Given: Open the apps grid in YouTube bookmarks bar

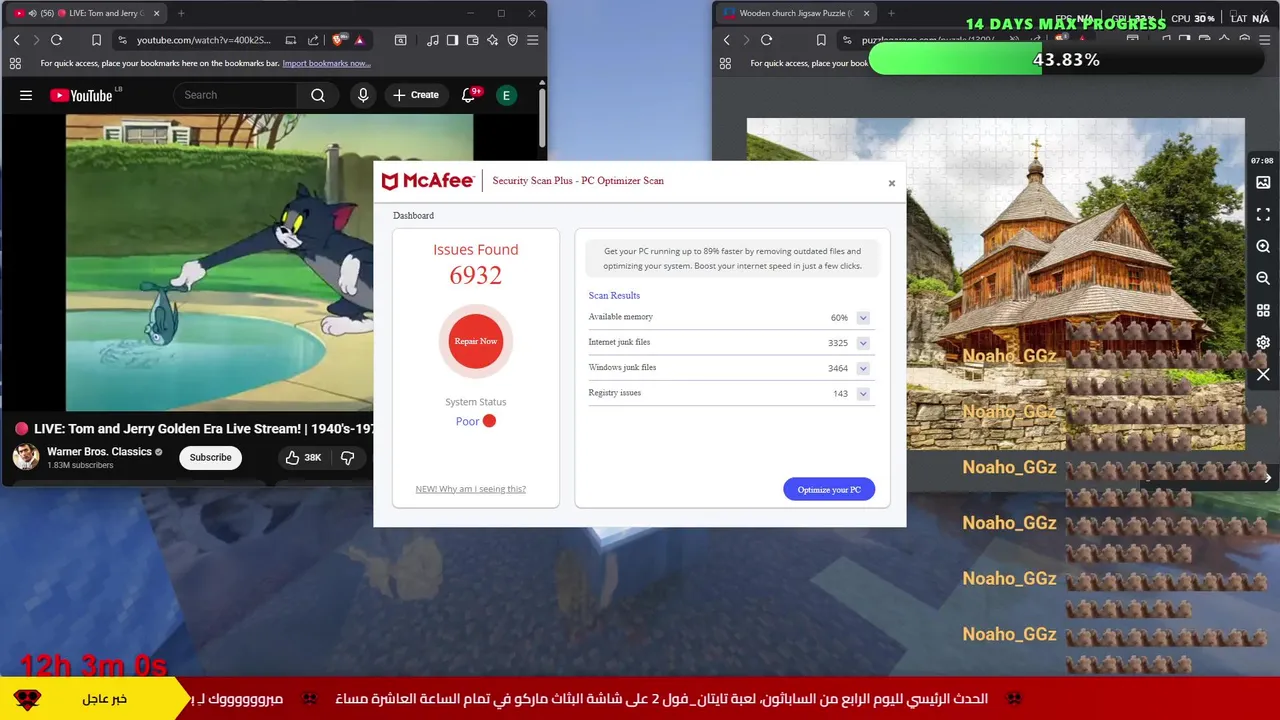Looking at the screenshot, I should click(x=15, y=63).
